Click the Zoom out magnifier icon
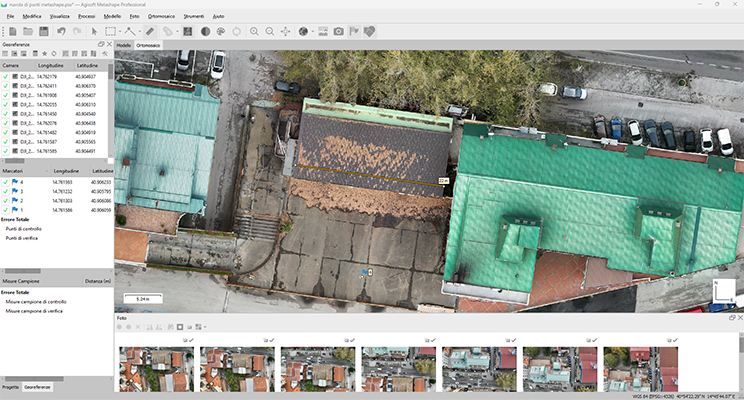Screen dimensions: 744x400 click(x=270, y=32)
